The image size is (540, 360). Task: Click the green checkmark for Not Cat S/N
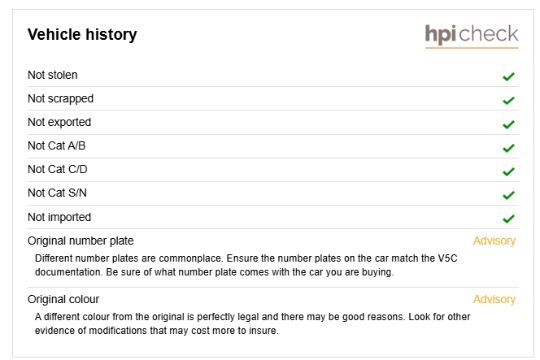pyautogui.click(x=508, y=195)
